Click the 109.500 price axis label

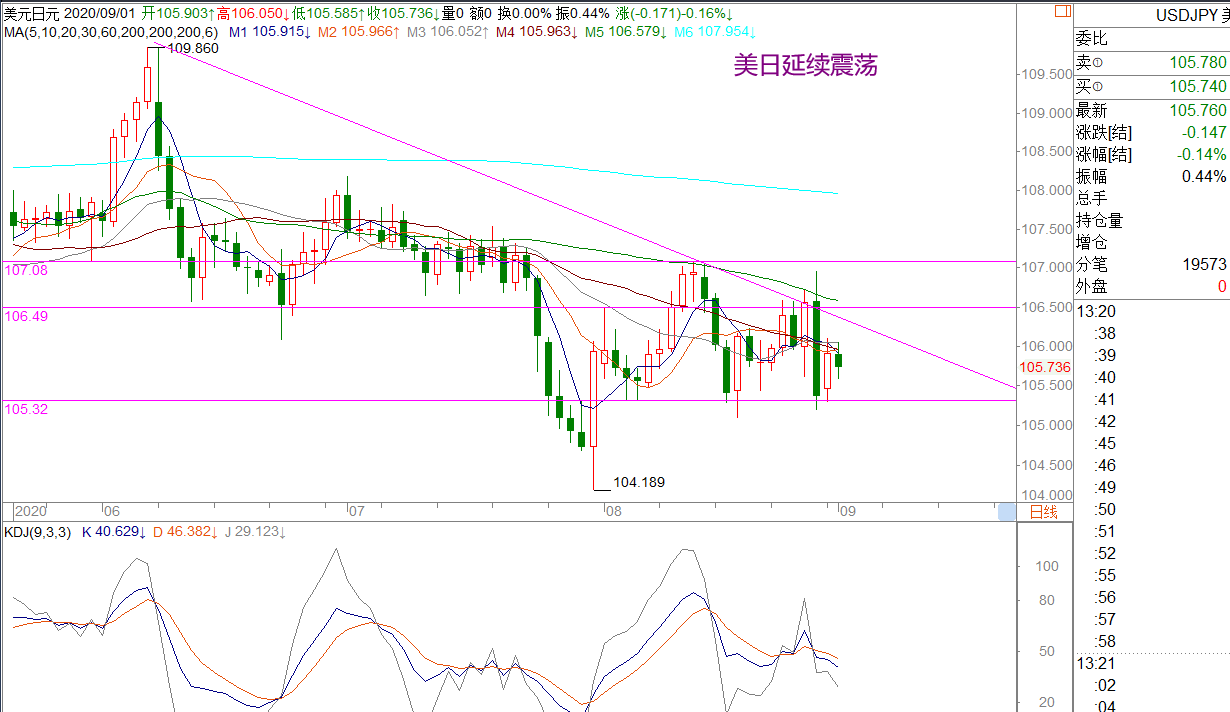[1045, 75]
